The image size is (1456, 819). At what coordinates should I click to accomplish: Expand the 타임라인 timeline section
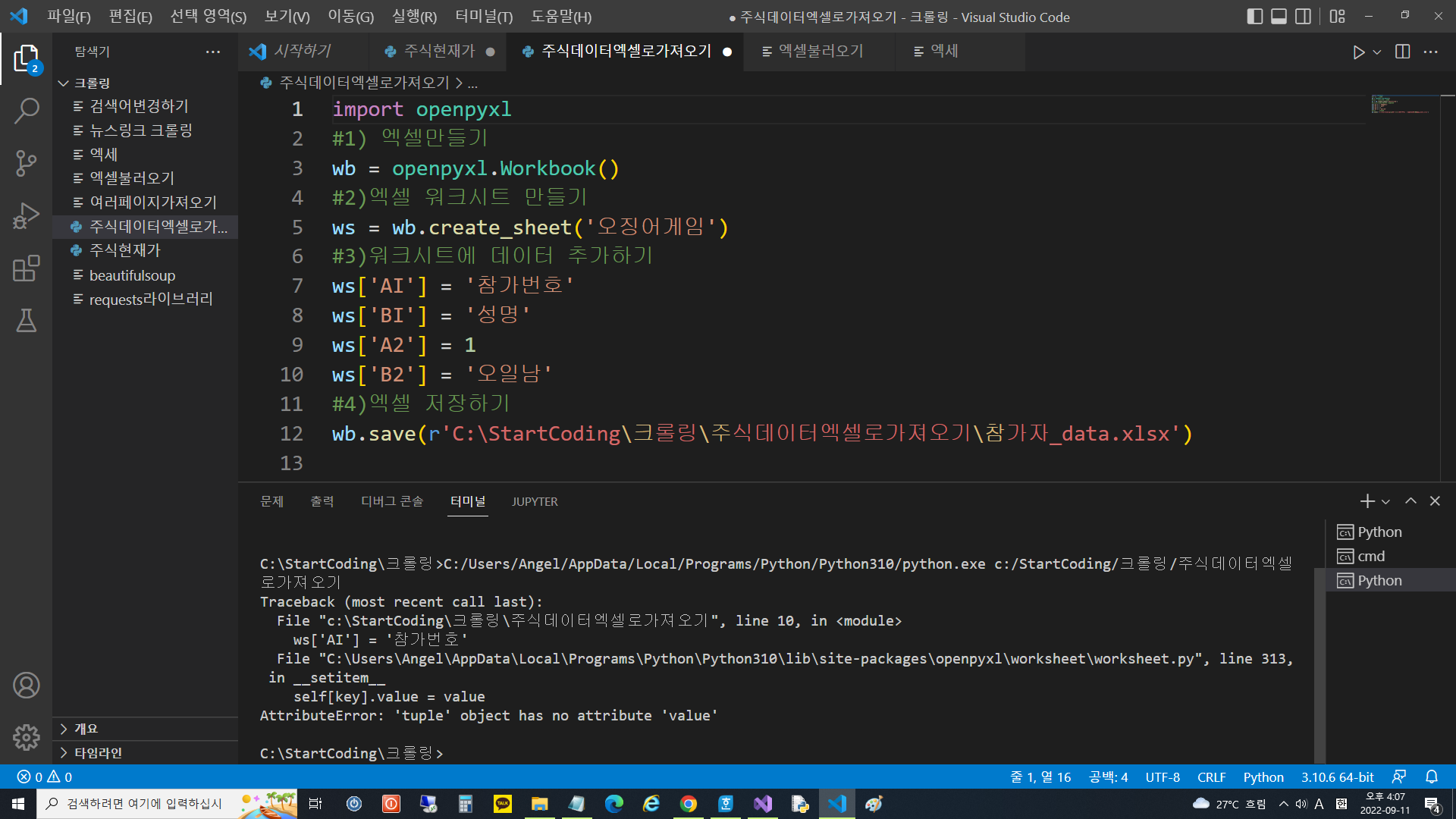click(145, 753)
